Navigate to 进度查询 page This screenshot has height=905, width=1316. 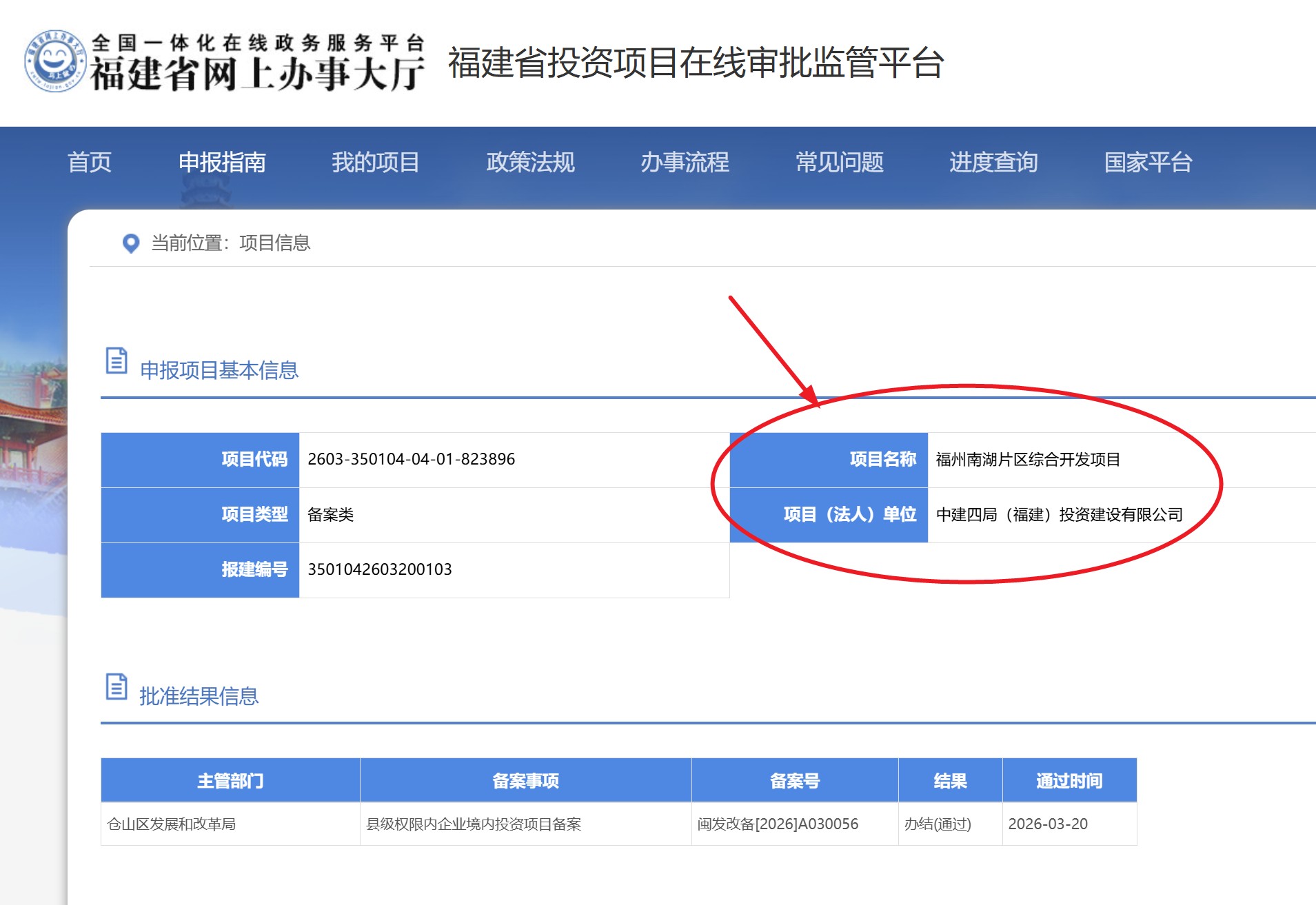pos(993,163)
